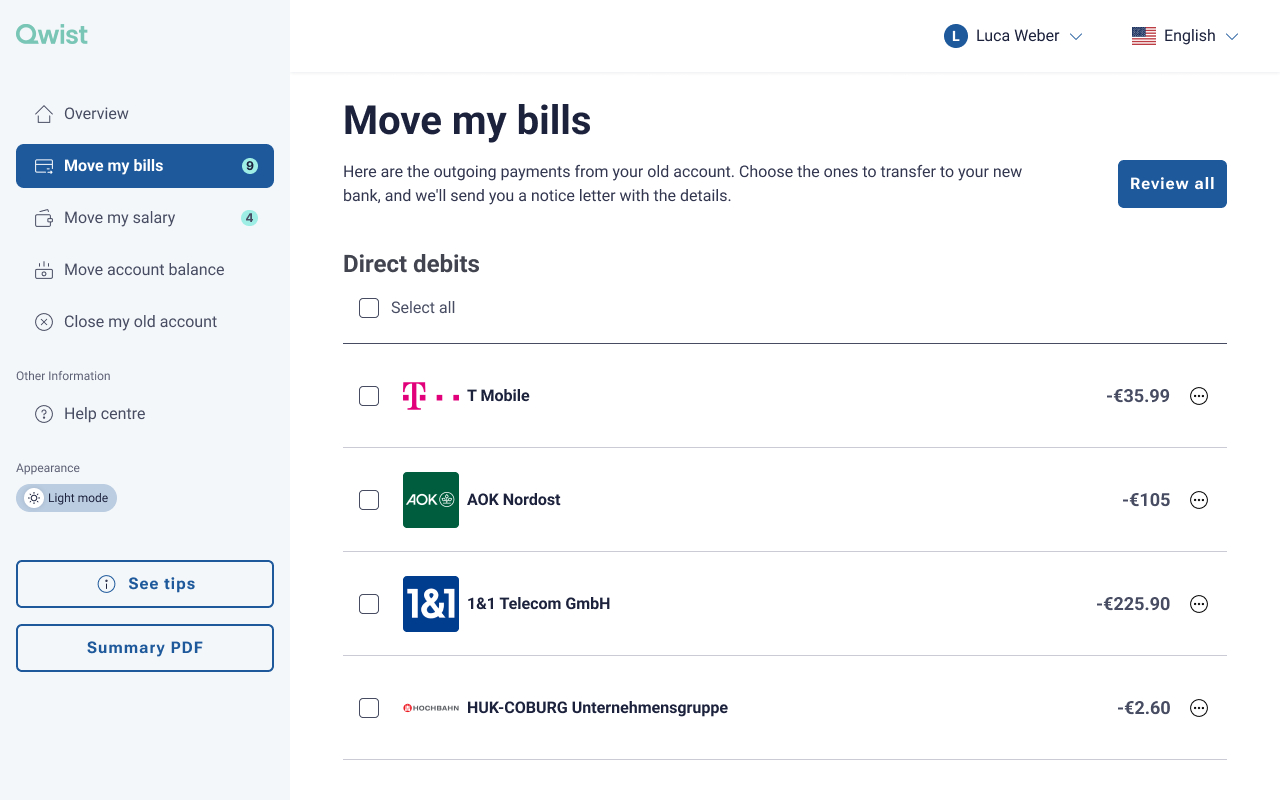Image resolution: width=1280 pixels, height=800 pixels.
Task: Open more options for 1&1 Telecom GmbH
Action: [1199, 604]
